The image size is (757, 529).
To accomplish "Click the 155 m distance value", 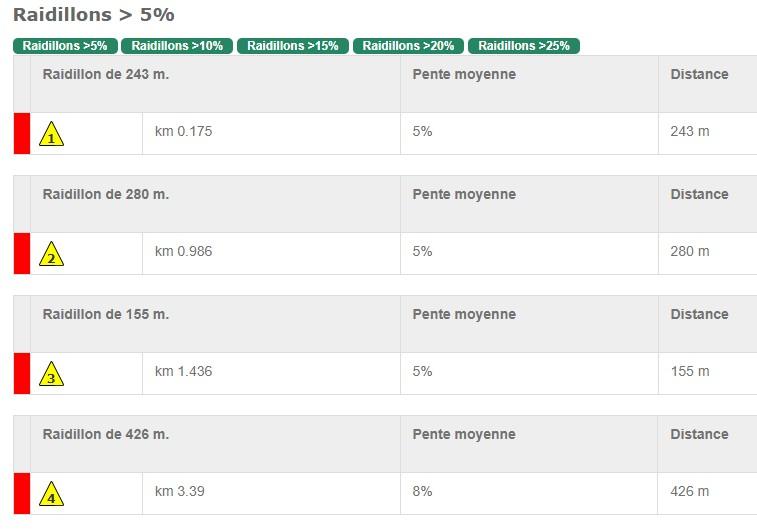I will [x=690, y=372].
